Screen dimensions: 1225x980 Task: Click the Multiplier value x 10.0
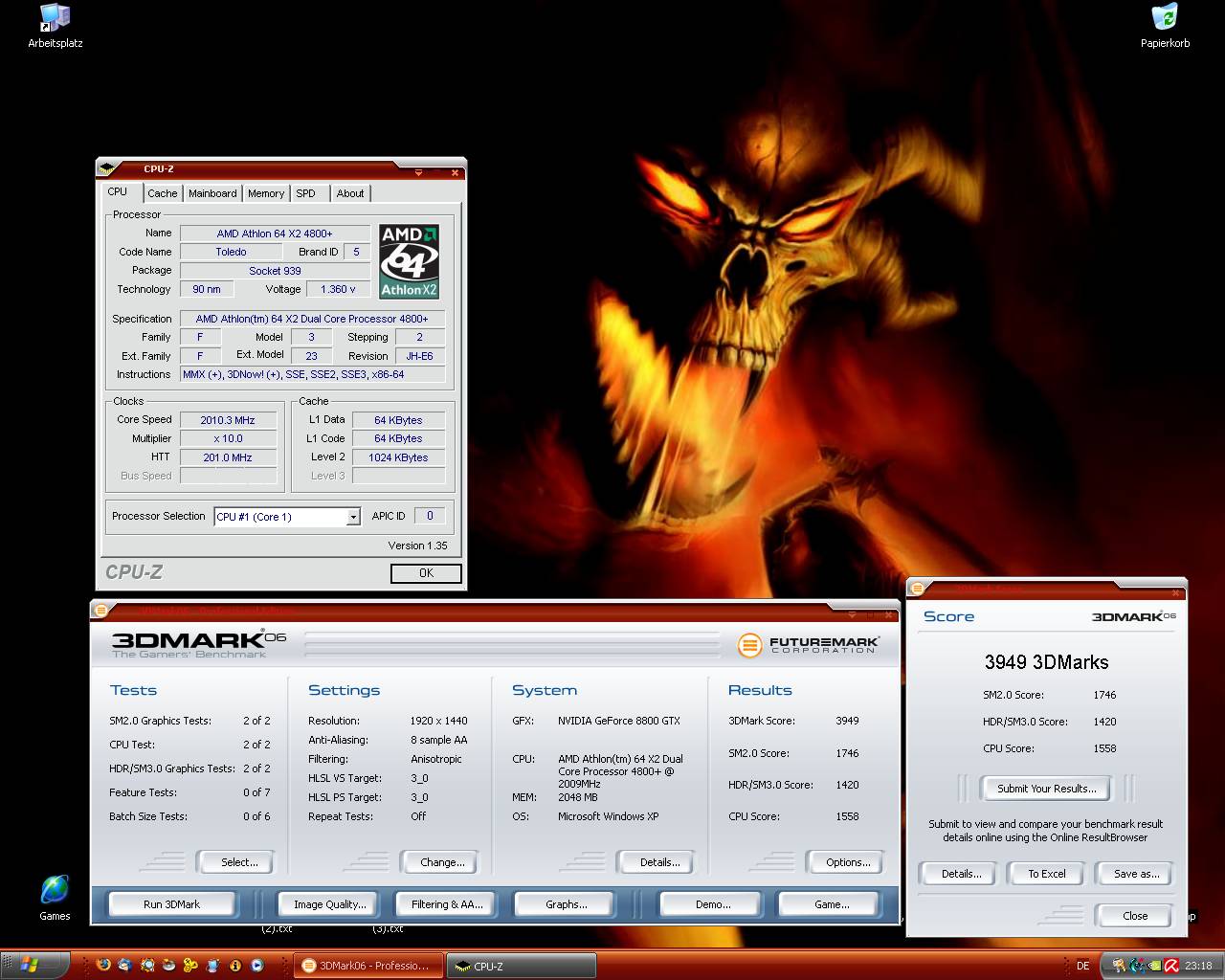pos(228,438)
